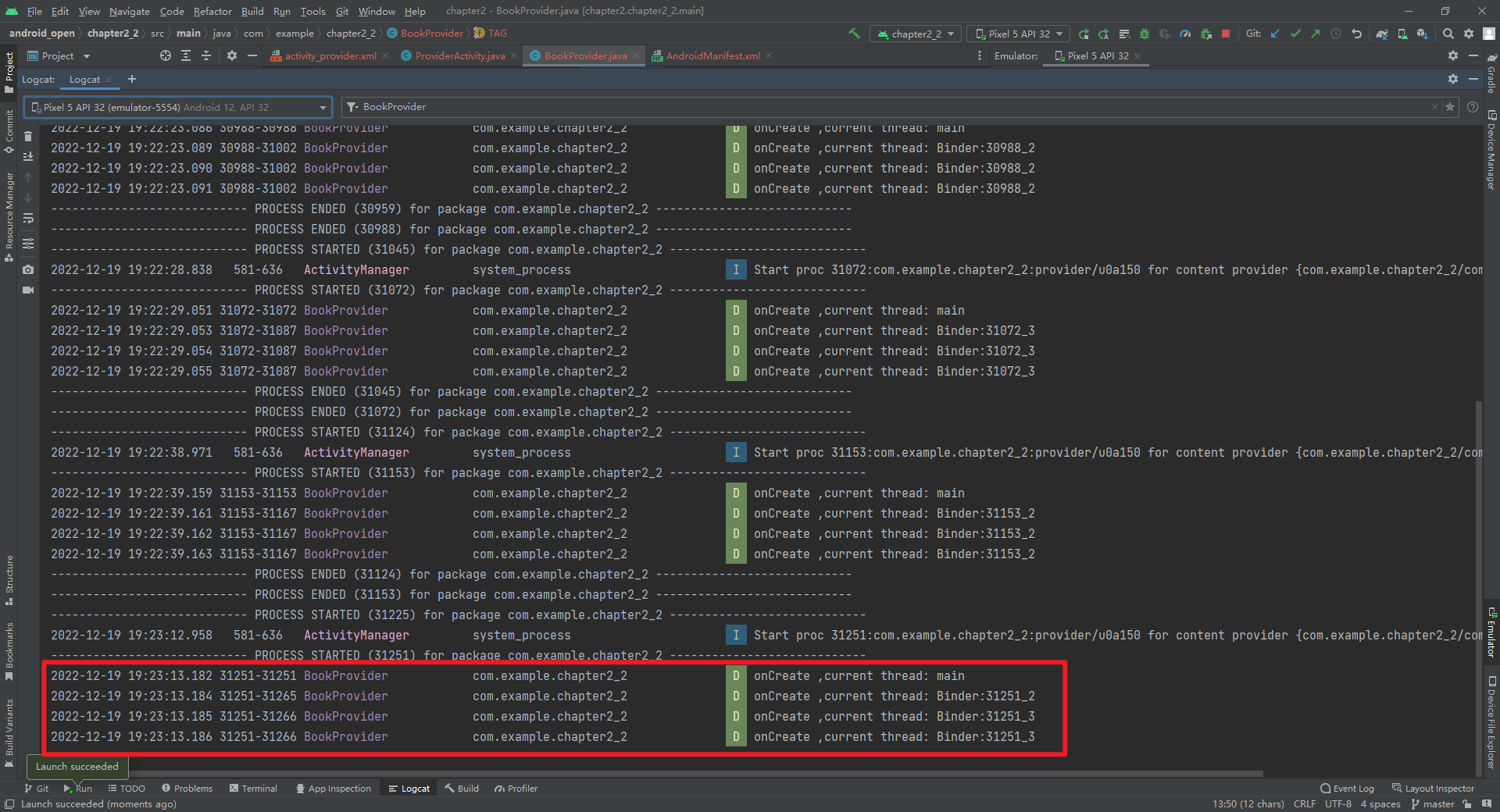Open the Event Log
Screen dimensions: 1500x812
tap(1347, 789)
